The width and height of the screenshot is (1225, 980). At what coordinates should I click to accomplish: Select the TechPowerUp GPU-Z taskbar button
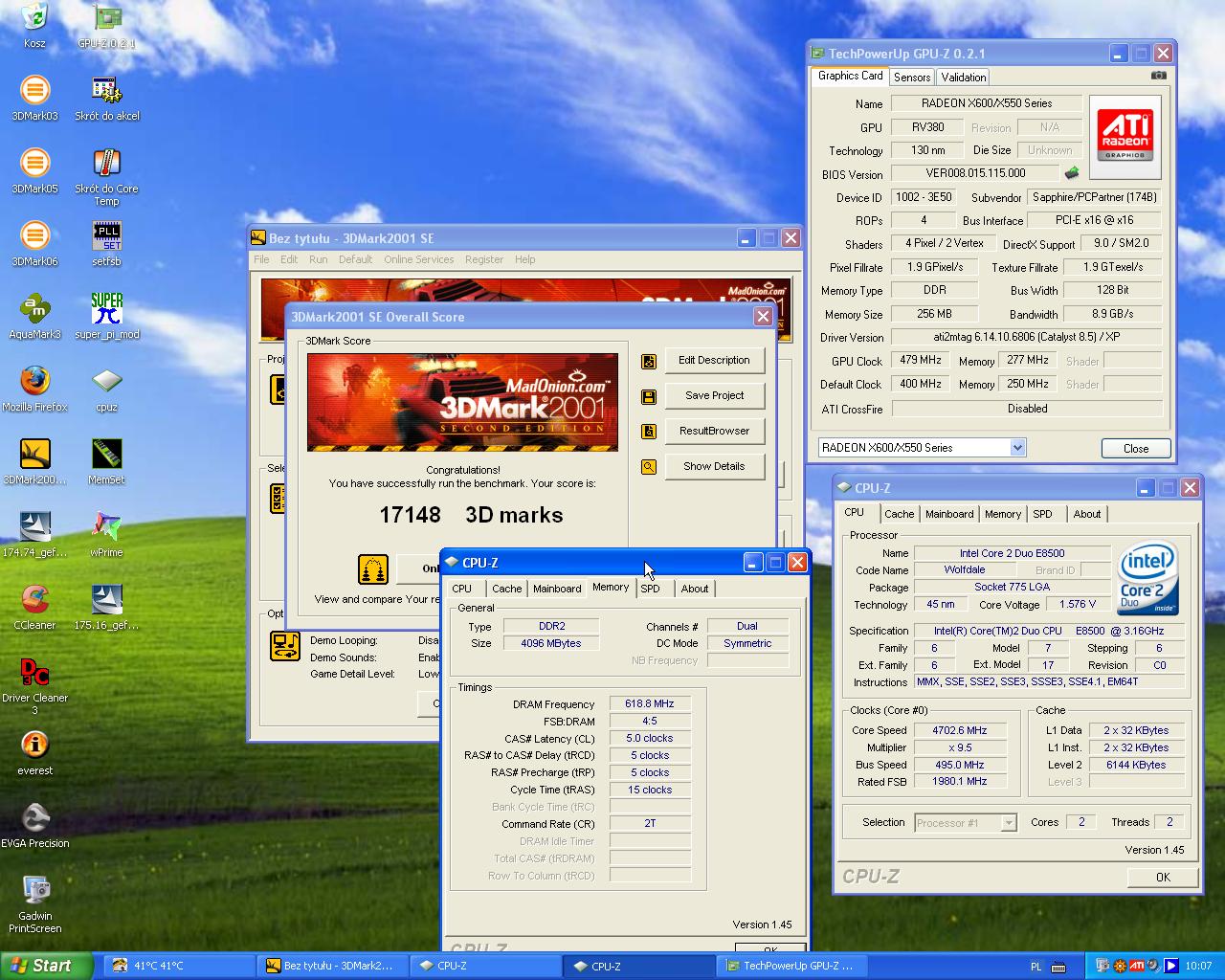coord(791,966)
